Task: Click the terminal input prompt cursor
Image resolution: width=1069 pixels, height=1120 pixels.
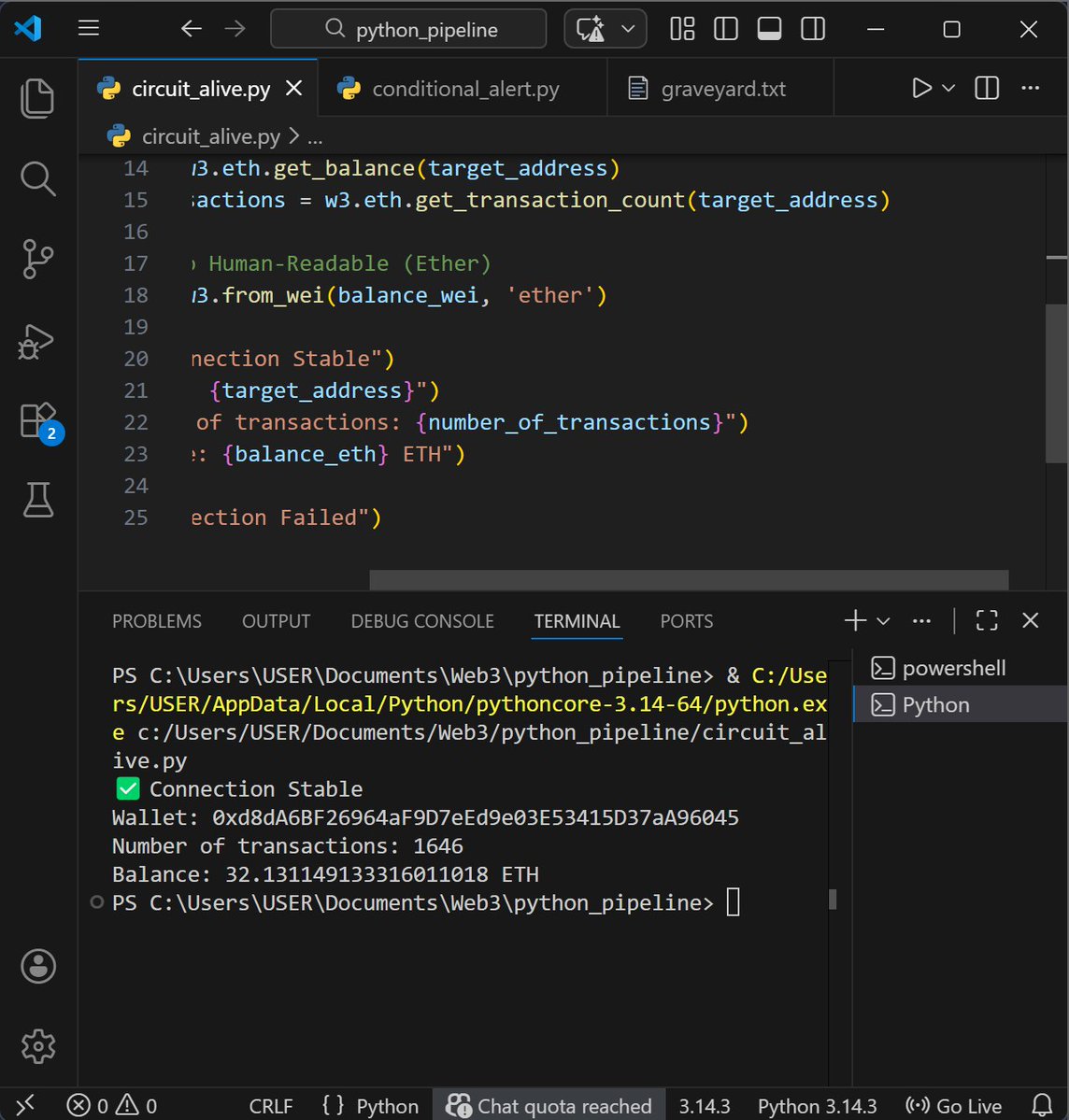Action: pos(734,902)
